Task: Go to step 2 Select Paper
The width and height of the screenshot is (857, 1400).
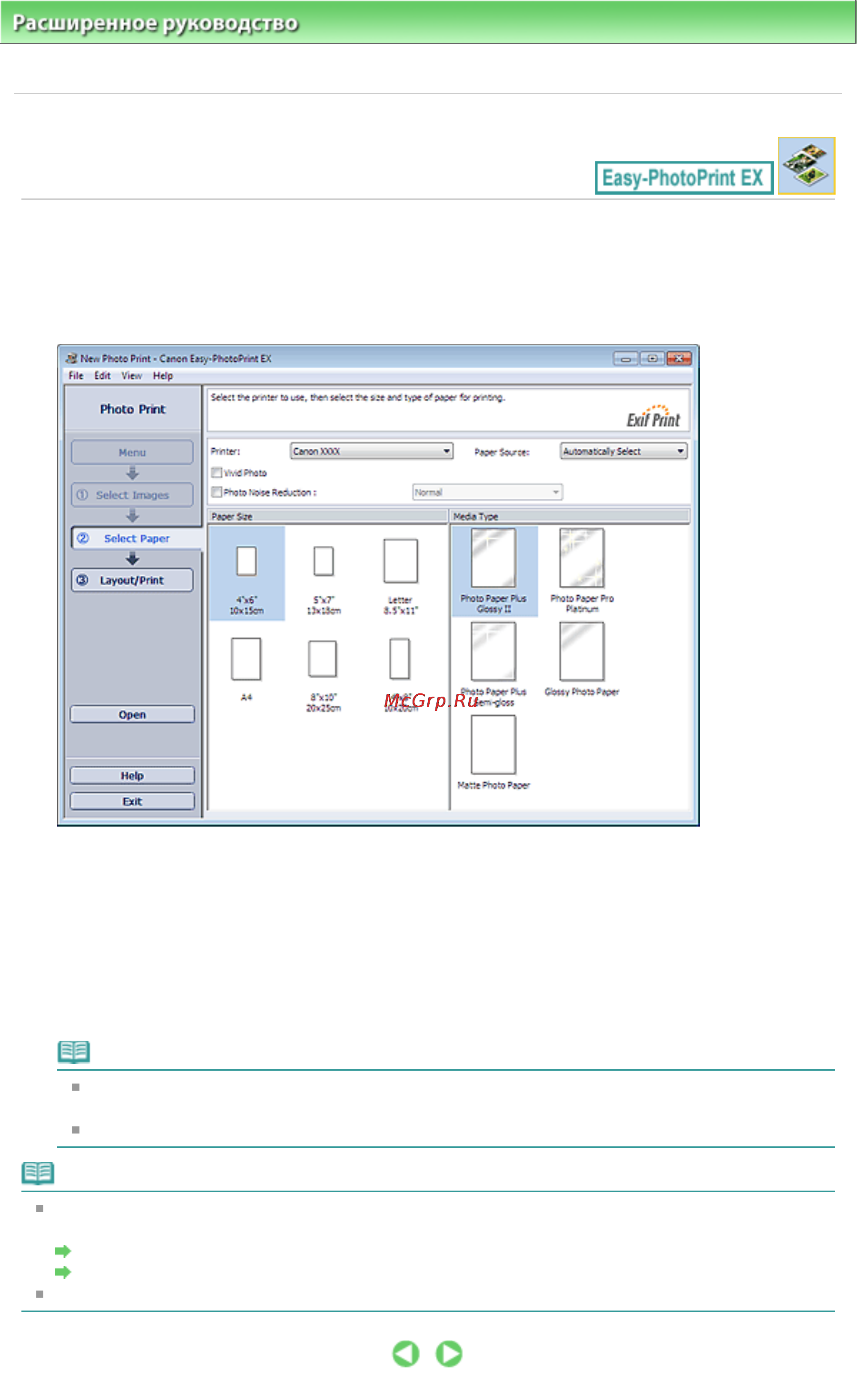Action: (137, 538)
